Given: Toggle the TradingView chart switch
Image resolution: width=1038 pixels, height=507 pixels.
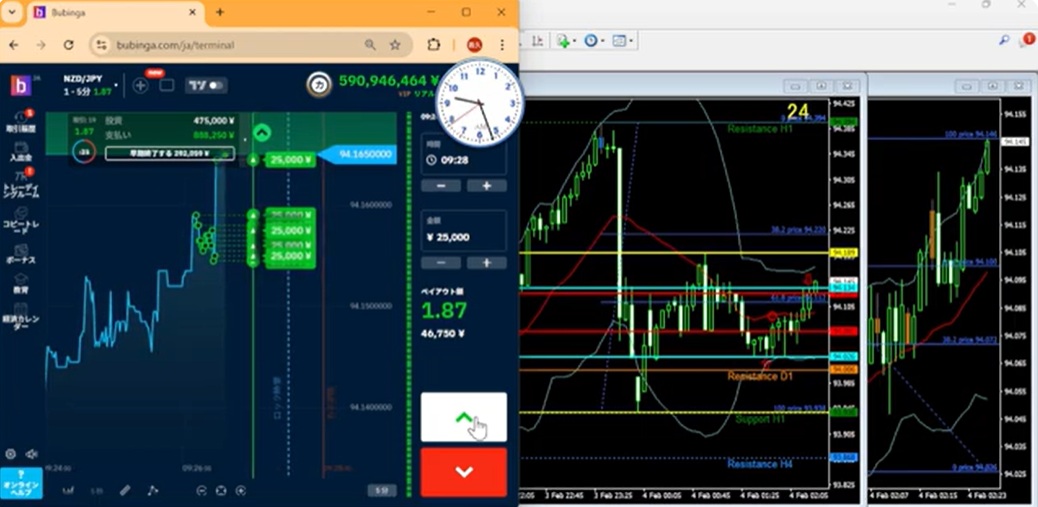Looking at the screenshot, I should (207, 85).
